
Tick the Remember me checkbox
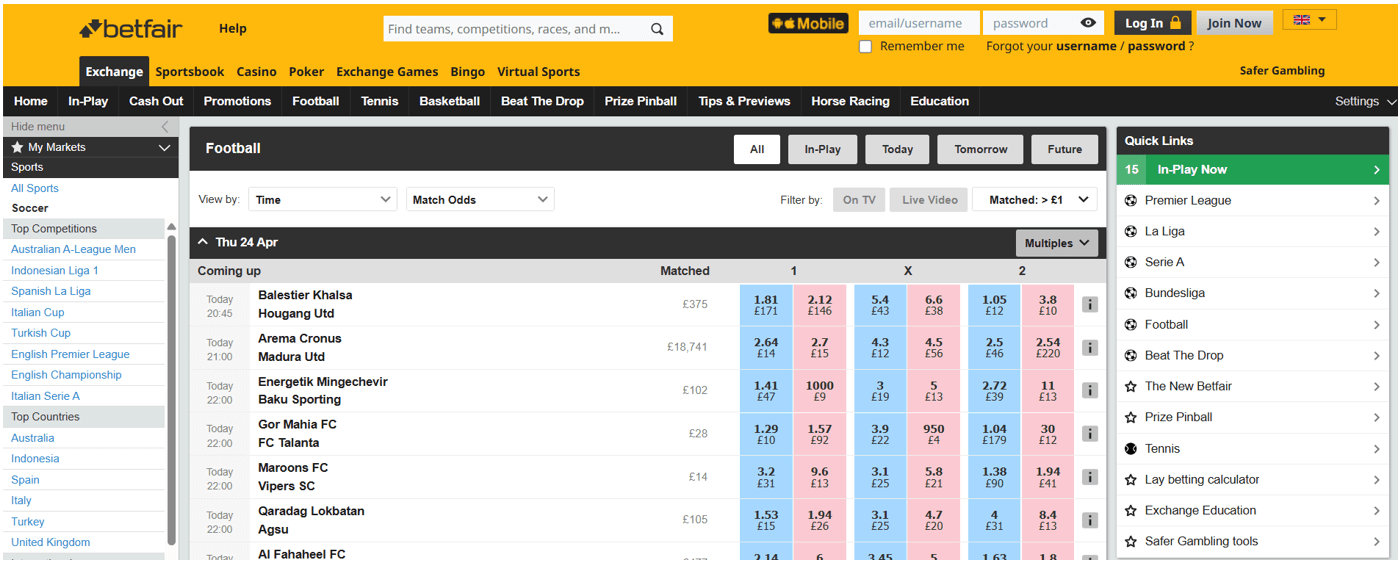pyautogui.click(x=866, y=46)
